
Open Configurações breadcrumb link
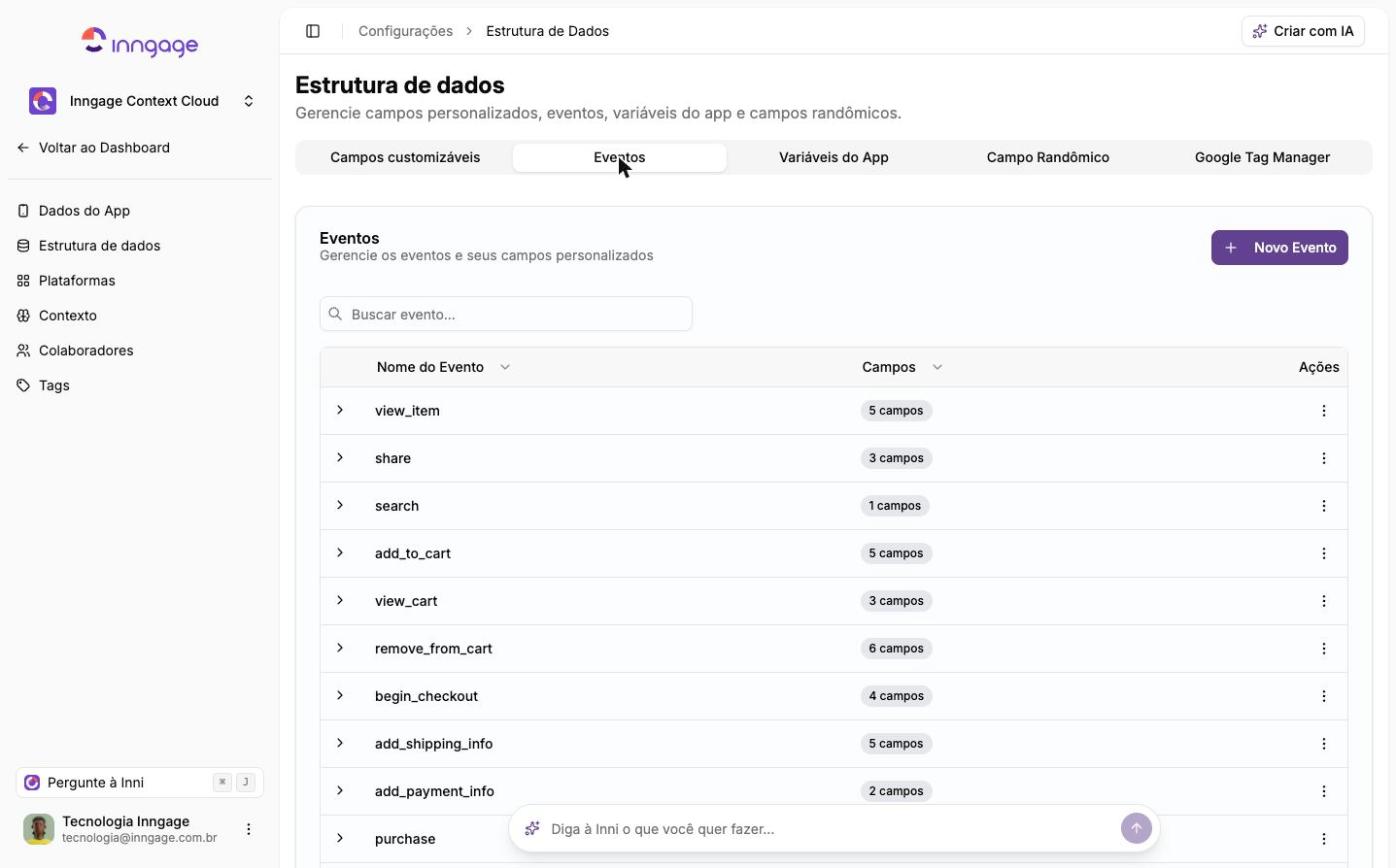pyautogui.click(x=405, y=31)
